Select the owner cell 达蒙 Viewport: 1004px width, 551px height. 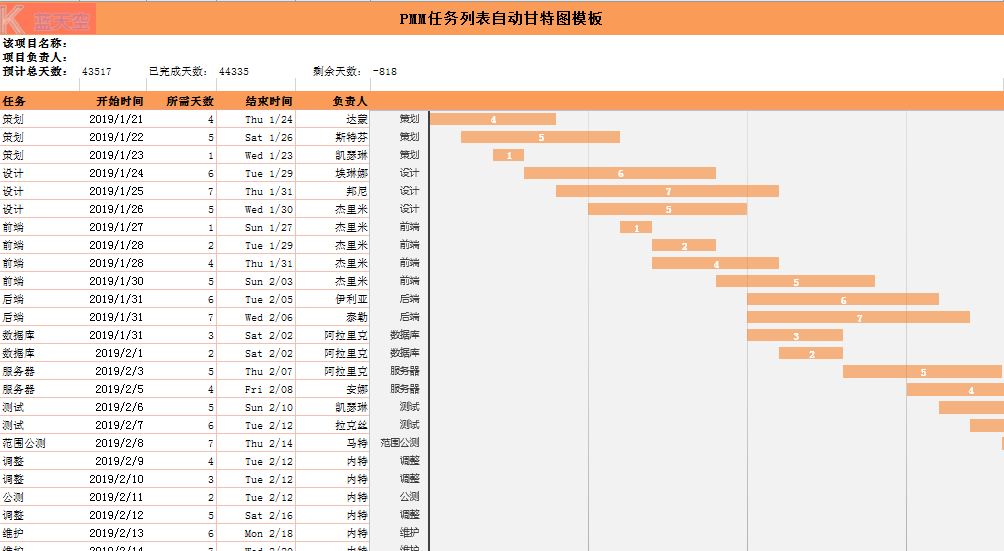[356, 120]
